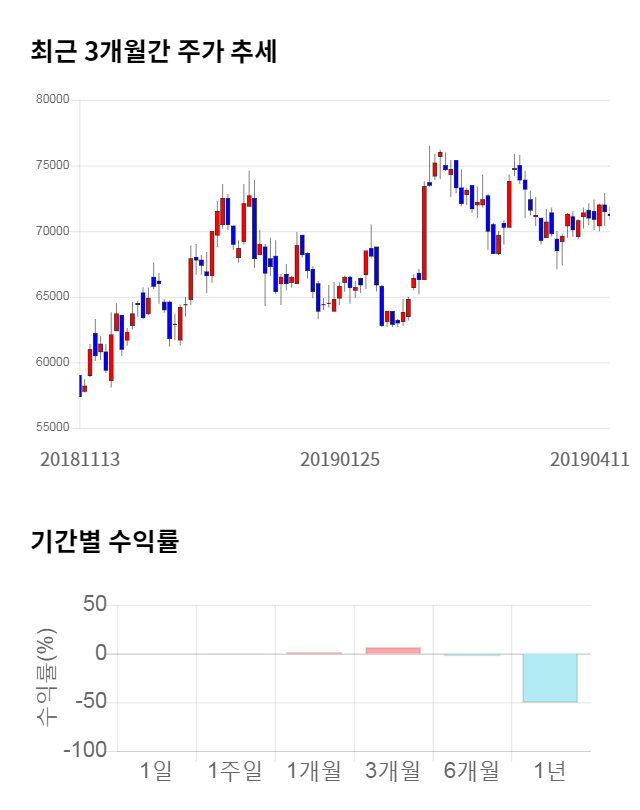Select the 60000 price axis label
Viewport: 640px width, 810px height.
pos(52,362)
